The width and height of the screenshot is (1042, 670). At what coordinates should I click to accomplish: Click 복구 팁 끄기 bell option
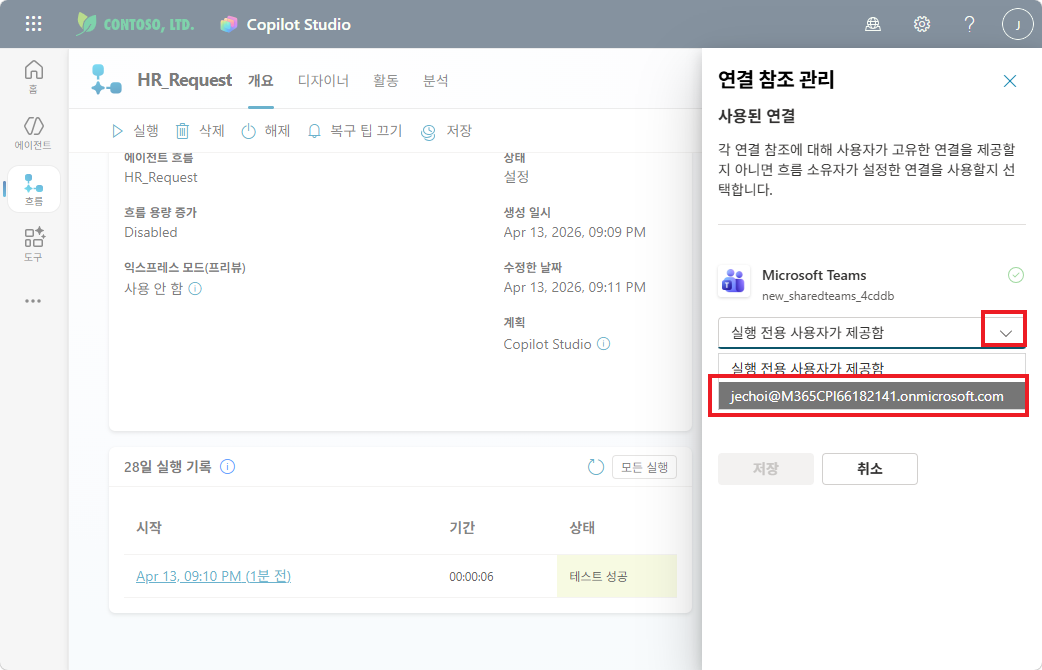(355, 131)
